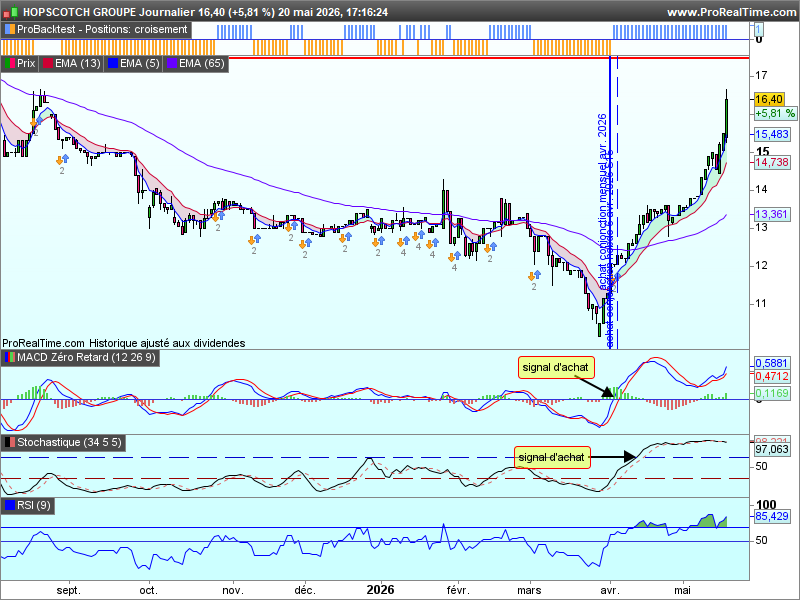
Task: Click the current price tag 16,40
Action: (768, 99)
